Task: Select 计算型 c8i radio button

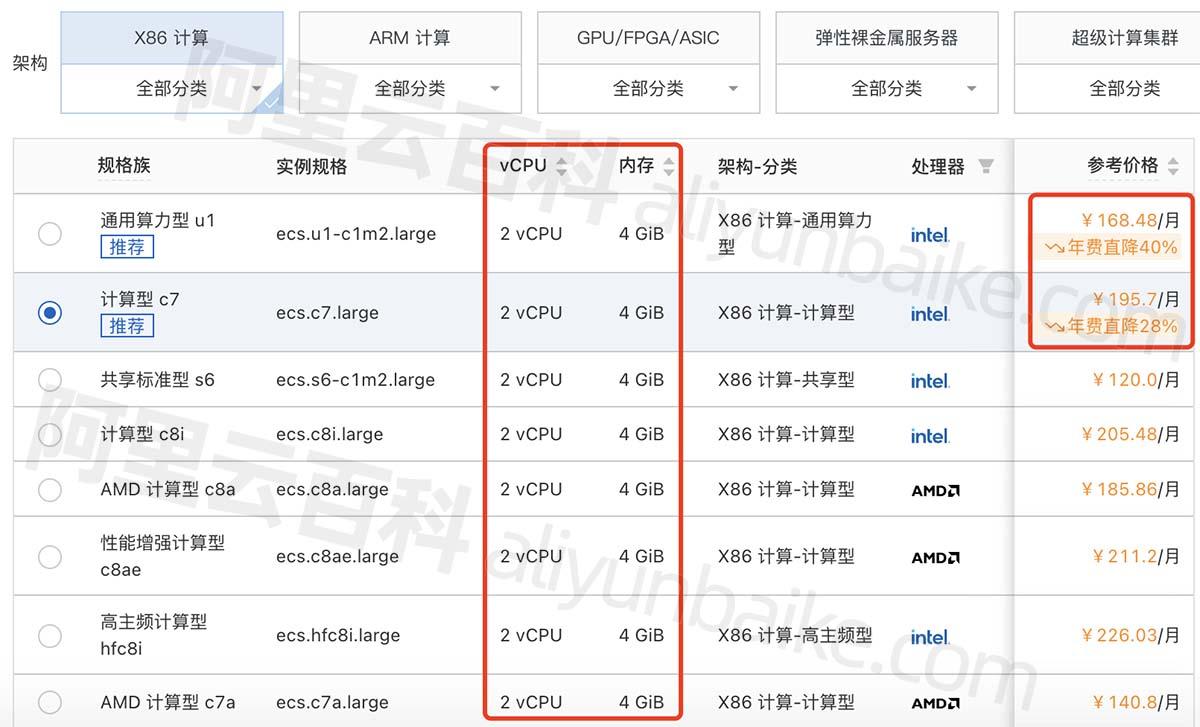Action: (50, 435)
